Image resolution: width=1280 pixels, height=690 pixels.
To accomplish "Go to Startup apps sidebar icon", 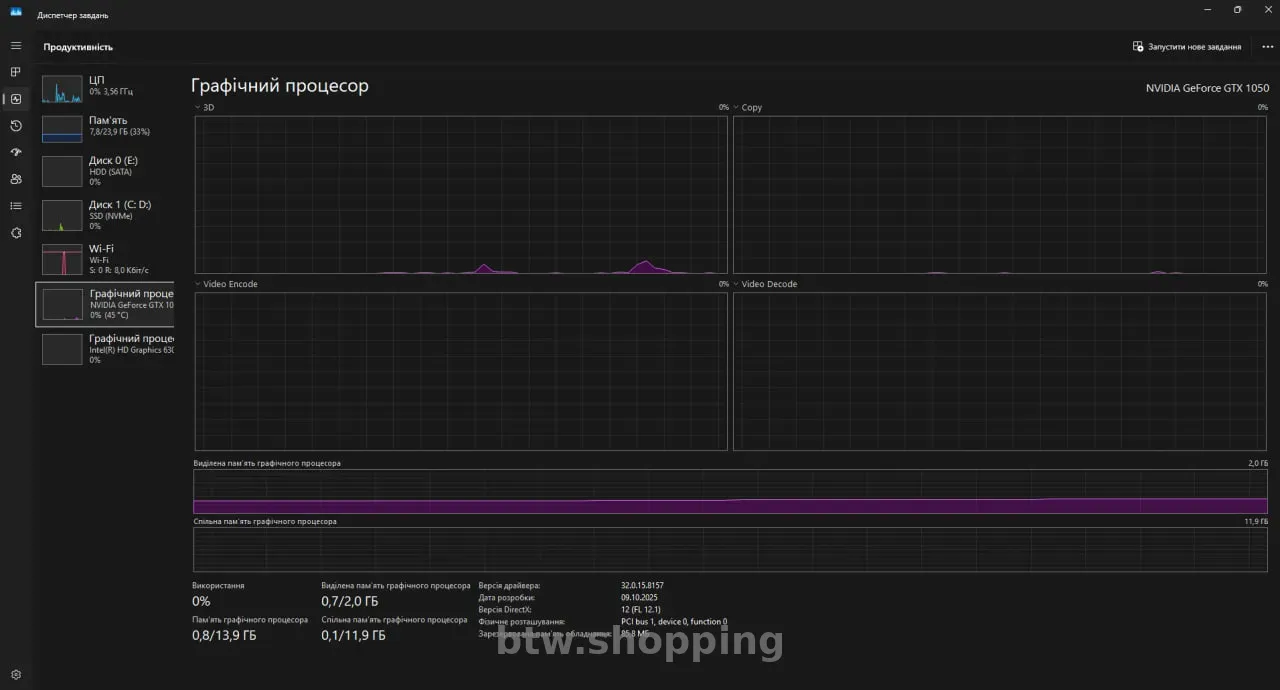I will point(15,152).
